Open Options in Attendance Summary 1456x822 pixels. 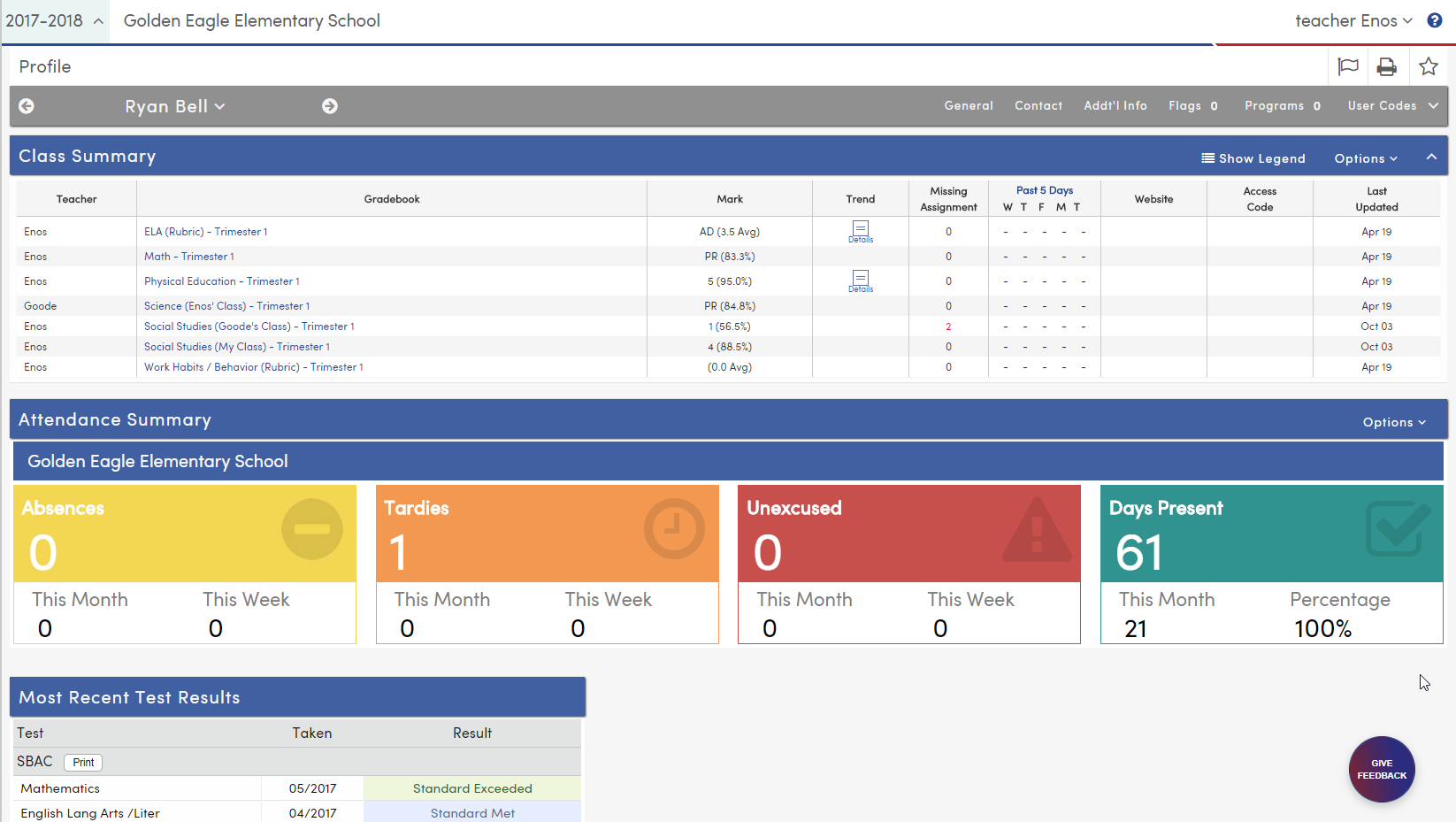(x=1393, y=422)
